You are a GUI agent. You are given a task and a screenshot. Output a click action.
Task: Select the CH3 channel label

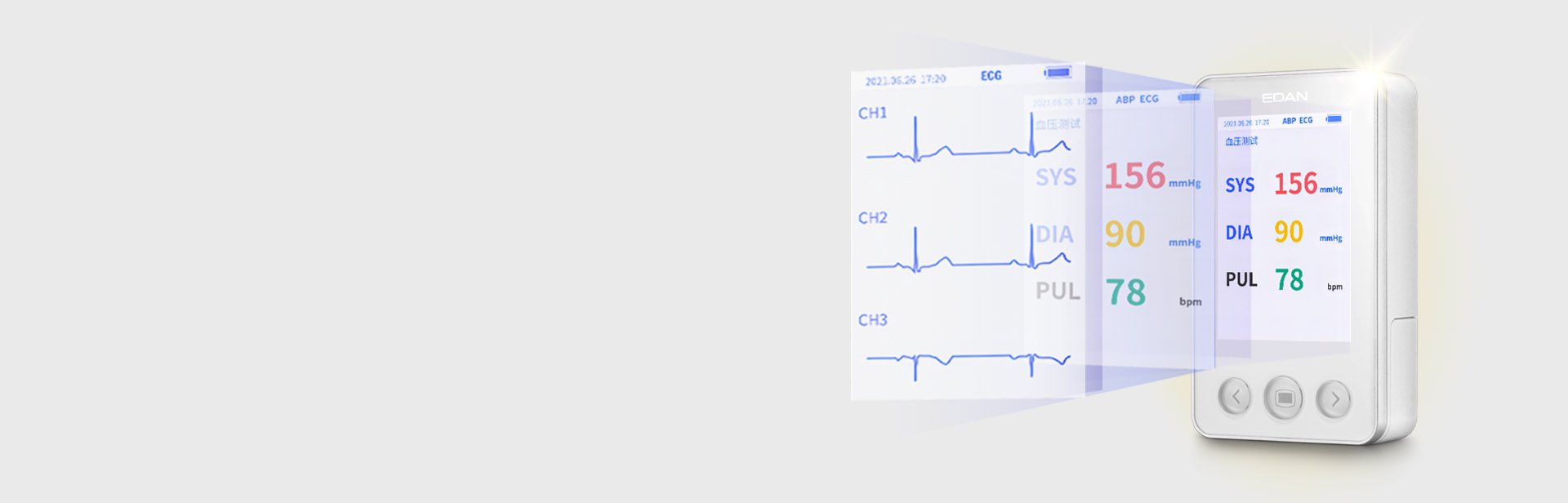(872, 320)
